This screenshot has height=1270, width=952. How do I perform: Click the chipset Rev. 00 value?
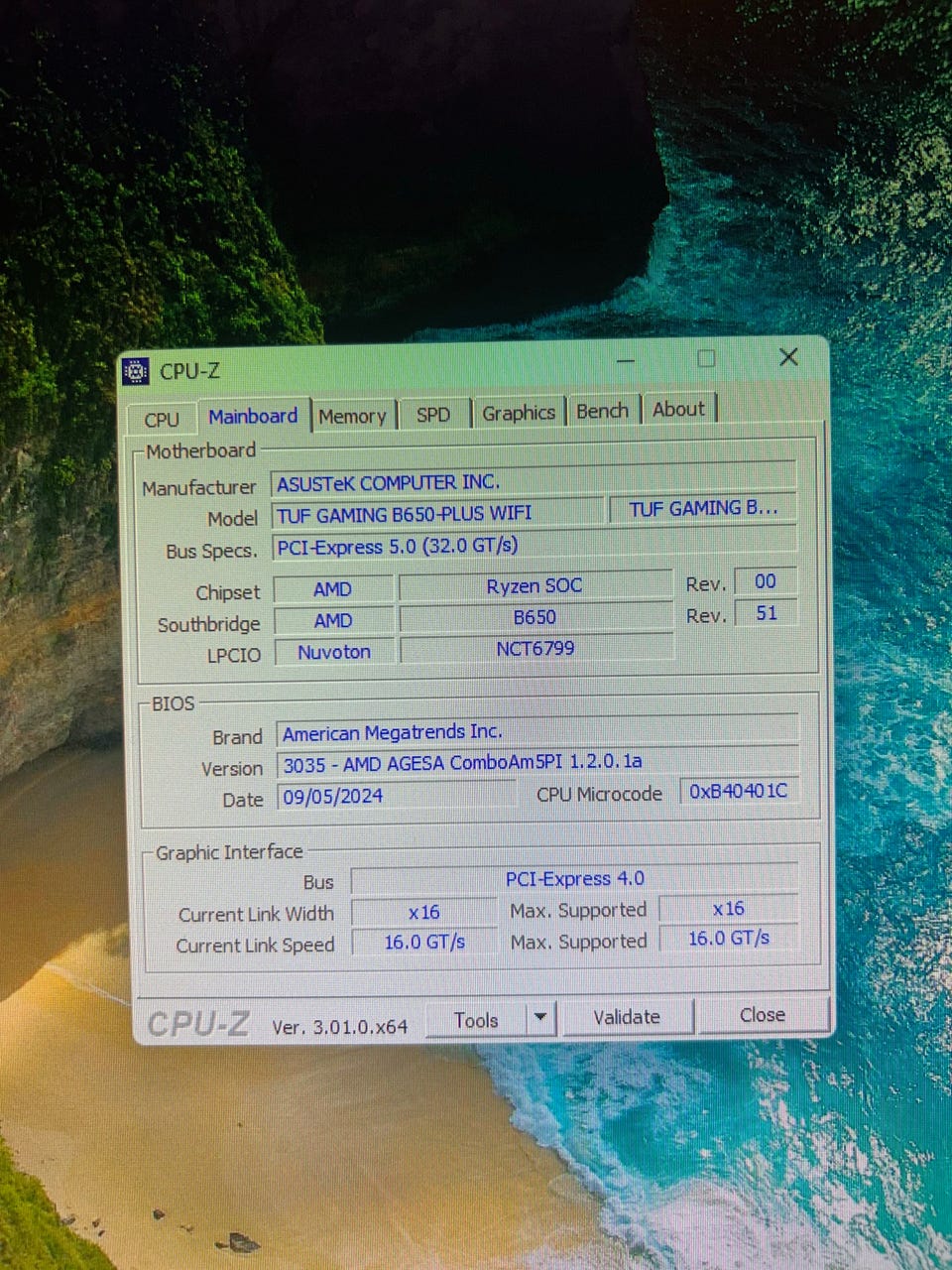click(766, 581)
